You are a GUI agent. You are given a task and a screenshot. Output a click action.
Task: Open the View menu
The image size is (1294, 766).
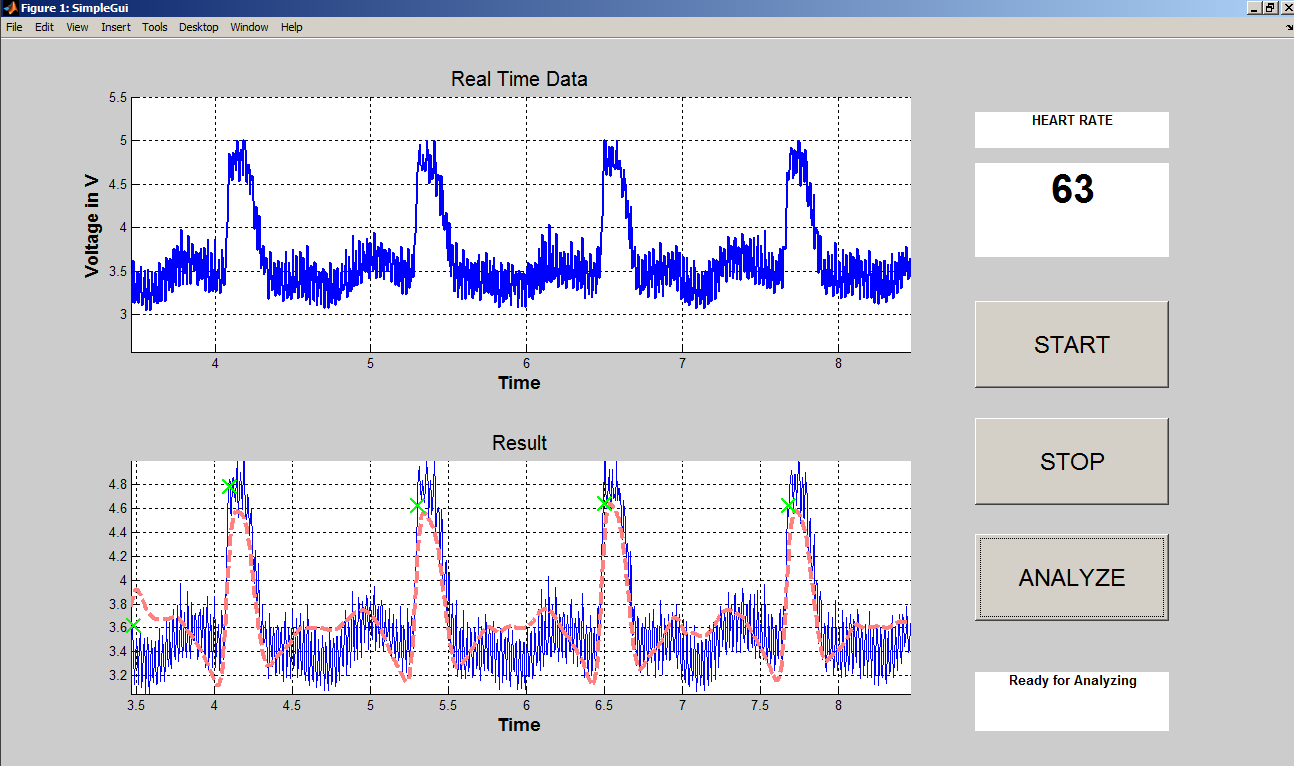pos(76,27)
